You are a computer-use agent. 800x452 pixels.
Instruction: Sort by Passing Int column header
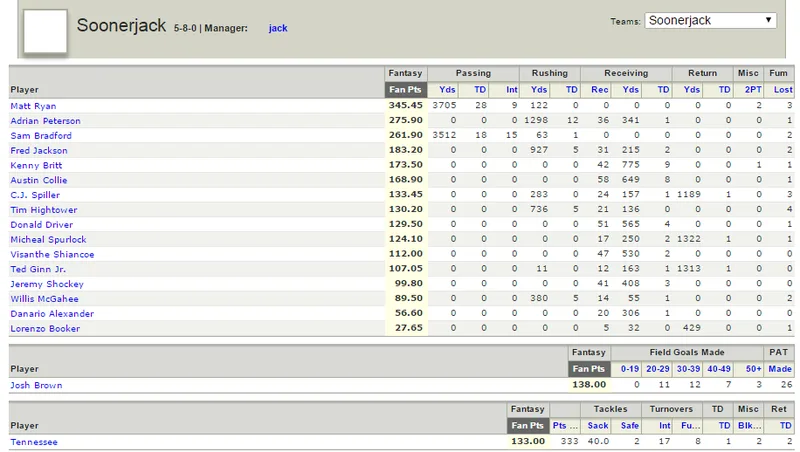511,90
